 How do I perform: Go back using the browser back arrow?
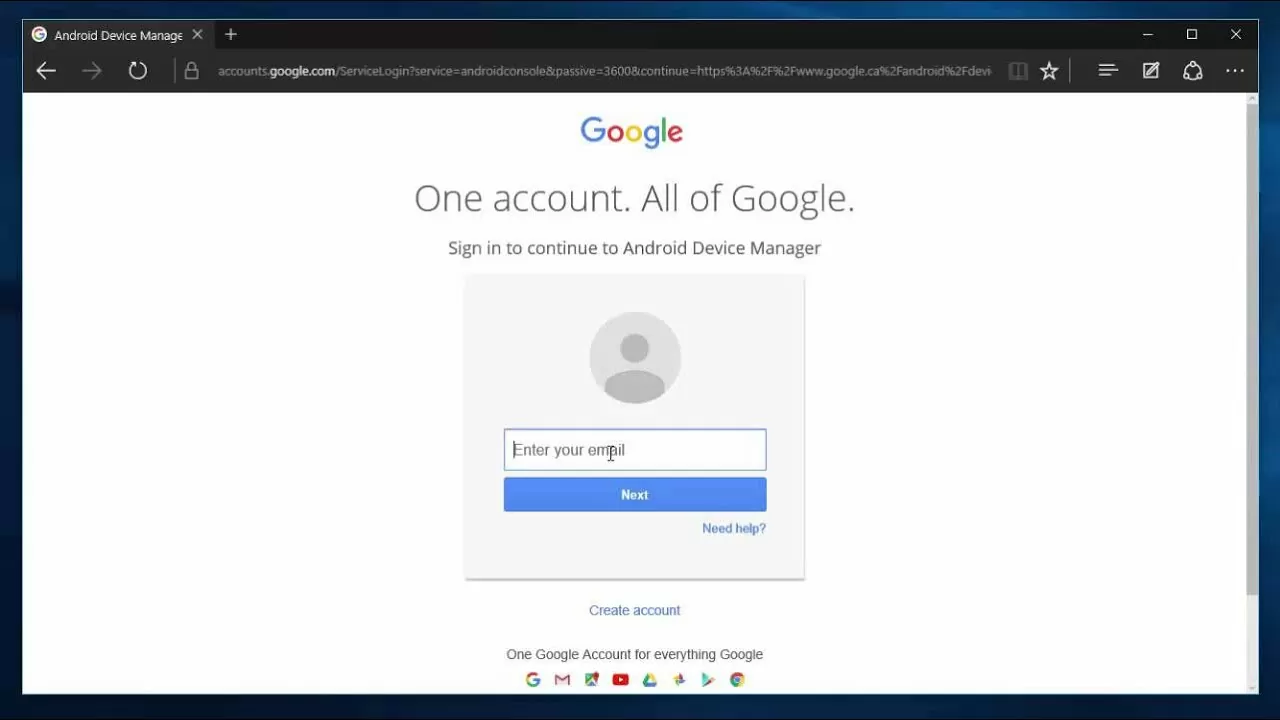tap(46, 71)
